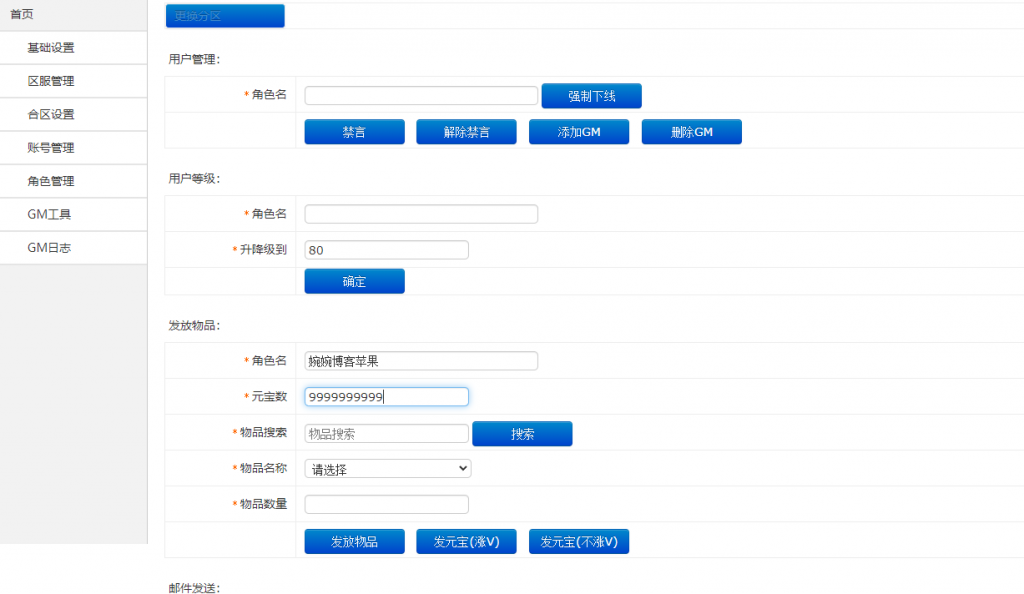Click the 删除GM button
This screenshot has height=594, width=1024.
point(691,132)
